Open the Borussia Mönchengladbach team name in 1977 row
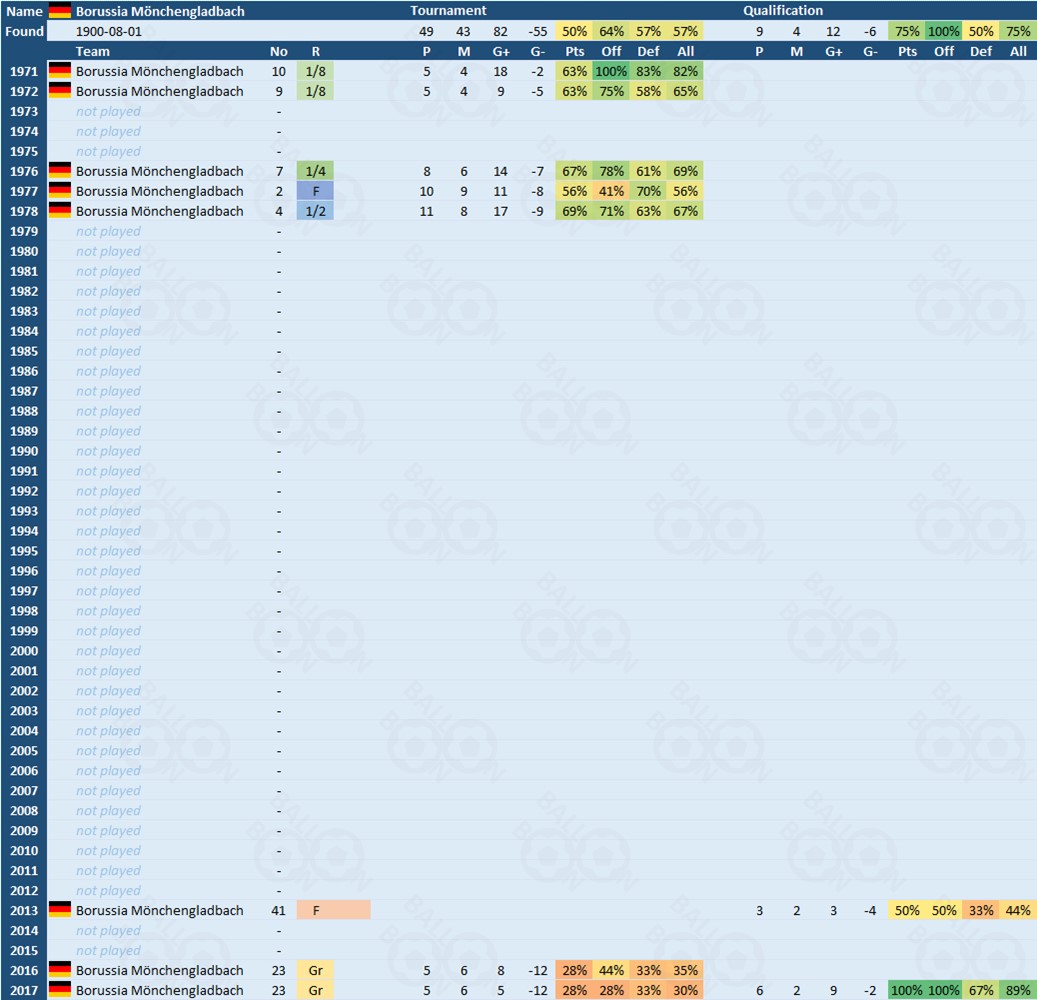 pos(159,191)
